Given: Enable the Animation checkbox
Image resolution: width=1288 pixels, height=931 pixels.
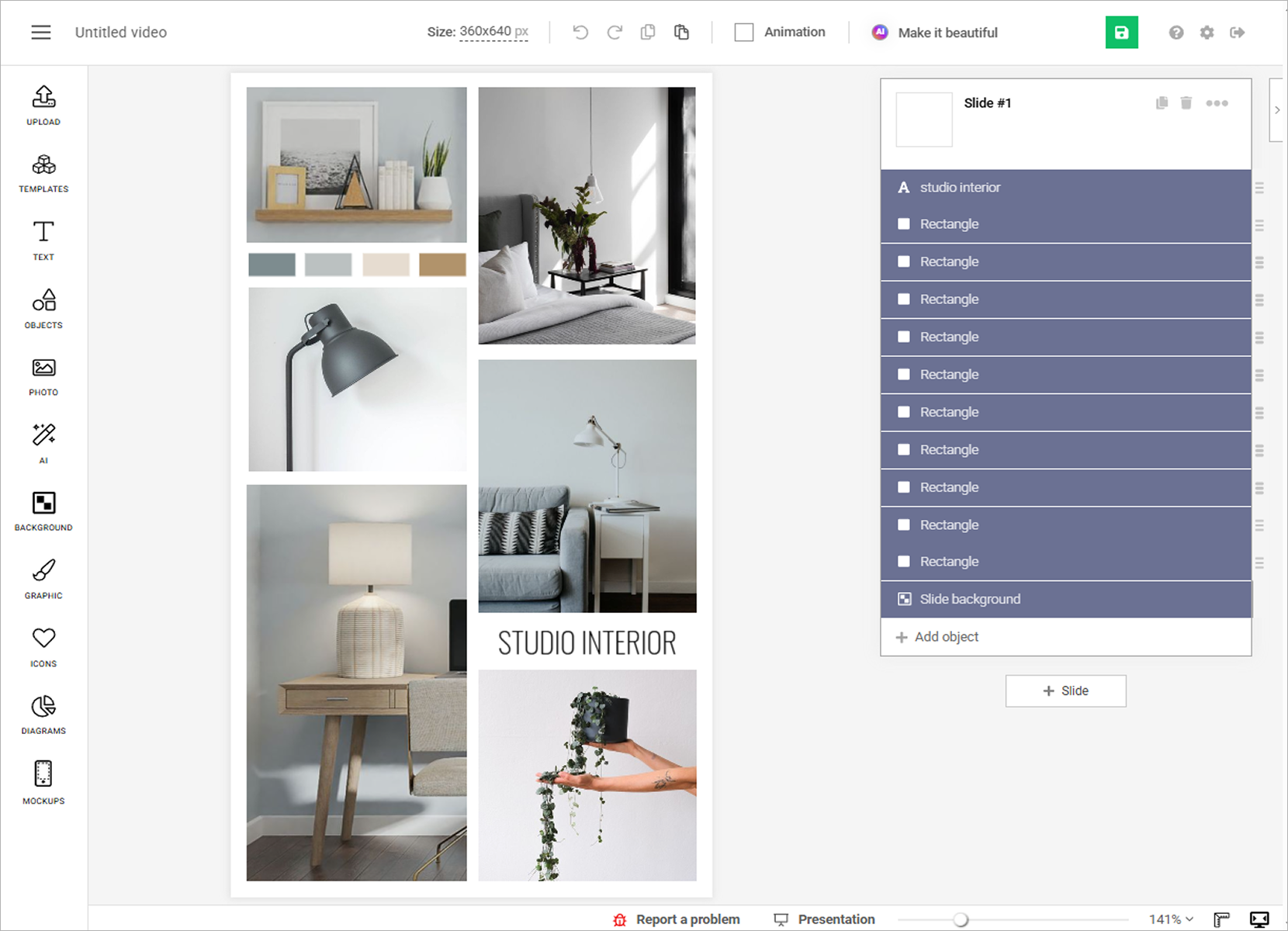Looking at the screenshot, I should tap(744, 33).
